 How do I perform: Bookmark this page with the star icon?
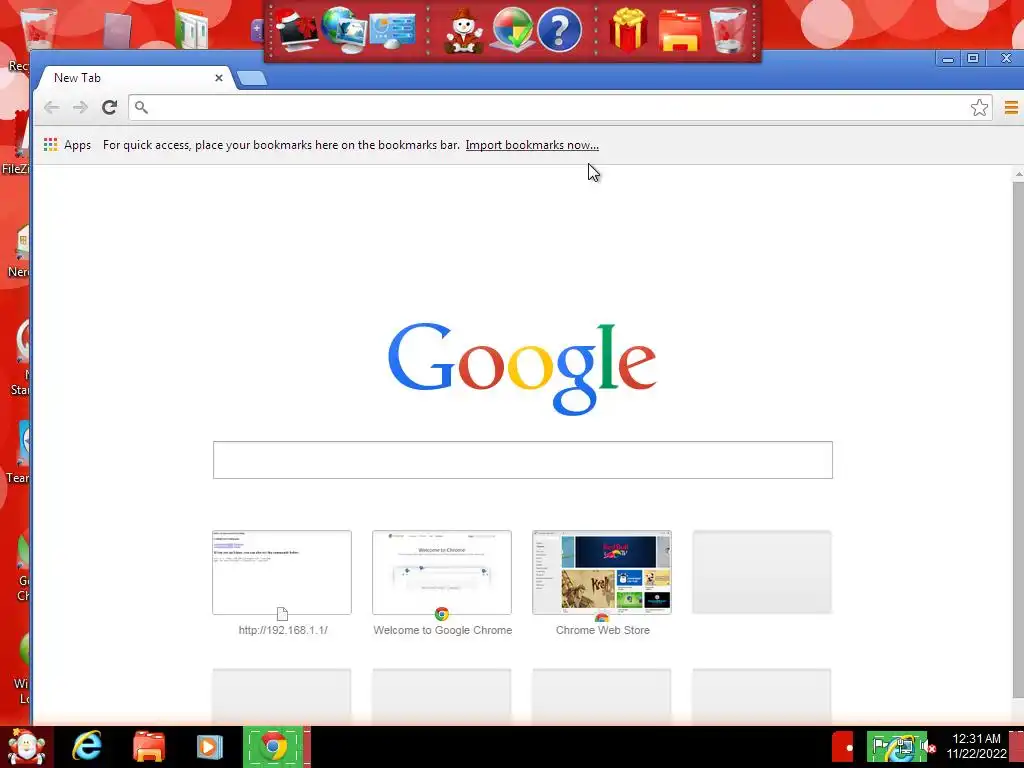(x=979, y=108)
